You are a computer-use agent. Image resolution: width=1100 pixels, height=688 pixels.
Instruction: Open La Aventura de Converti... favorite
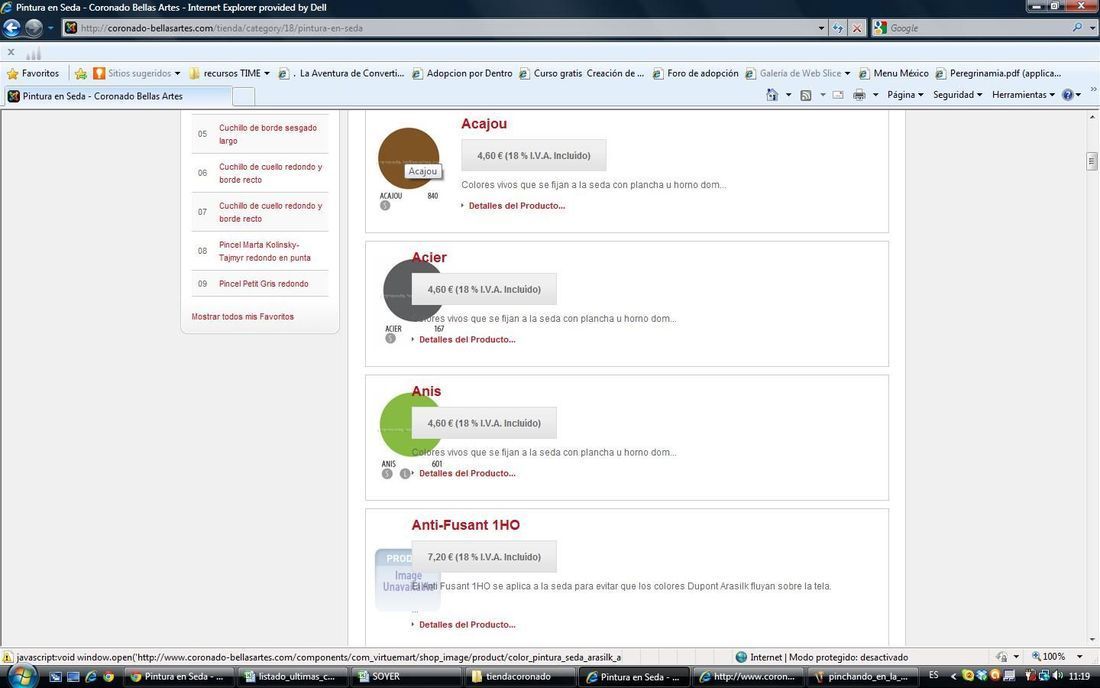tap(342, 73)
